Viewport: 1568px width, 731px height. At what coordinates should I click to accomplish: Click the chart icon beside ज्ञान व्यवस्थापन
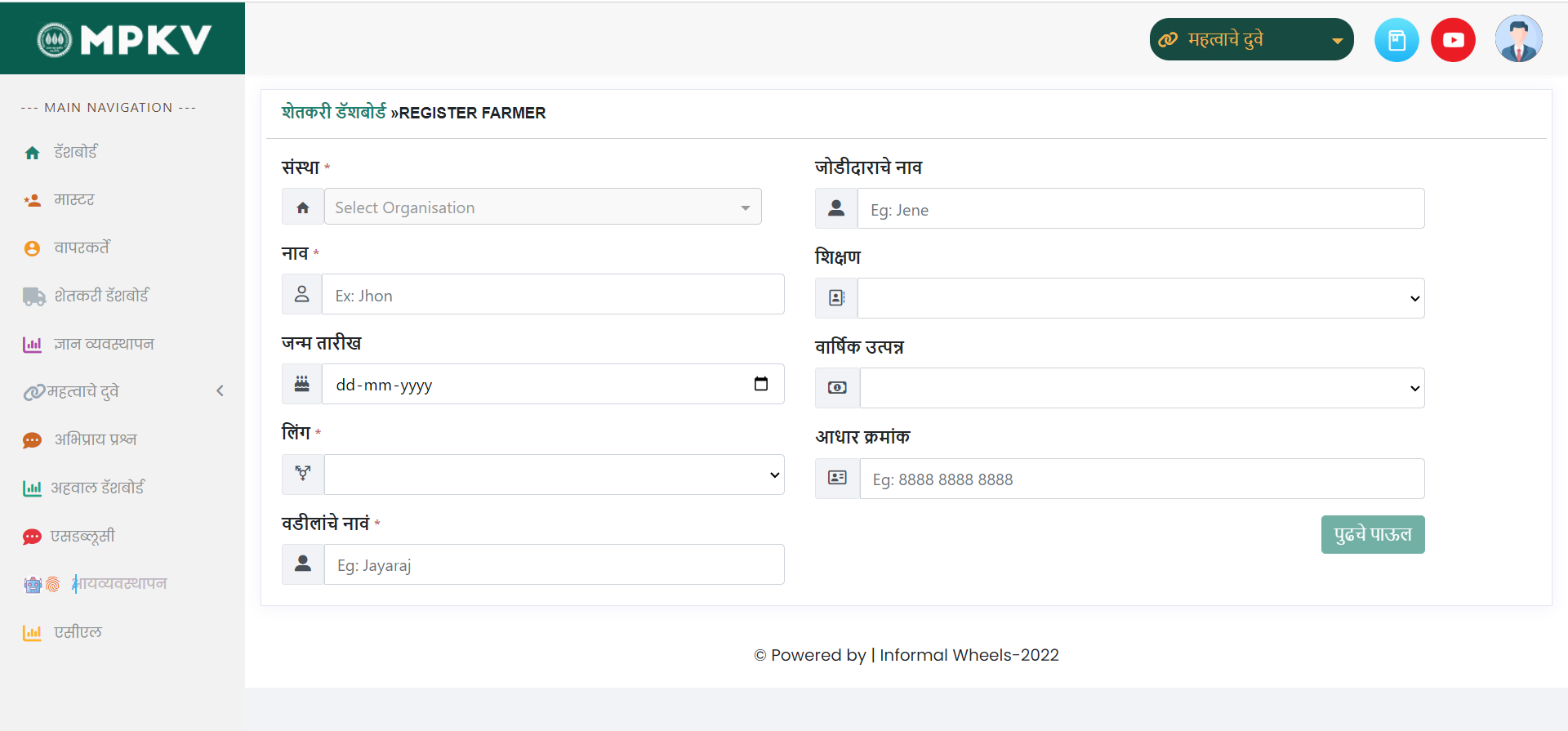(32, 345)
